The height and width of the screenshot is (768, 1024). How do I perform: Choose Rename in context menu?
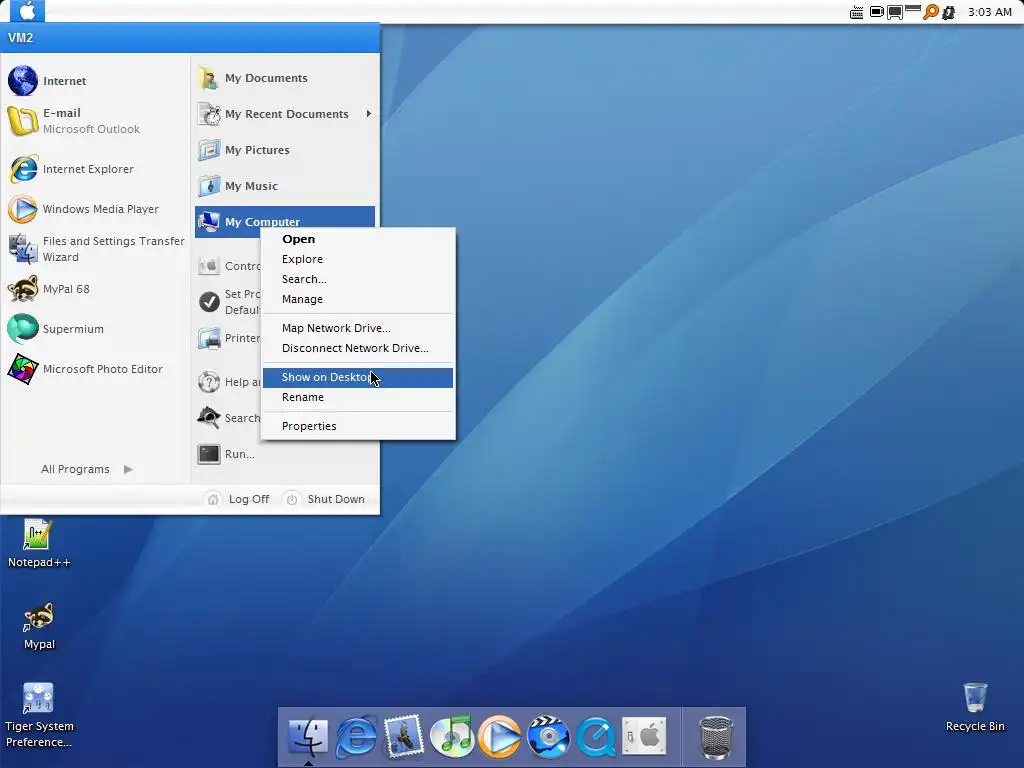pos(358,397)
